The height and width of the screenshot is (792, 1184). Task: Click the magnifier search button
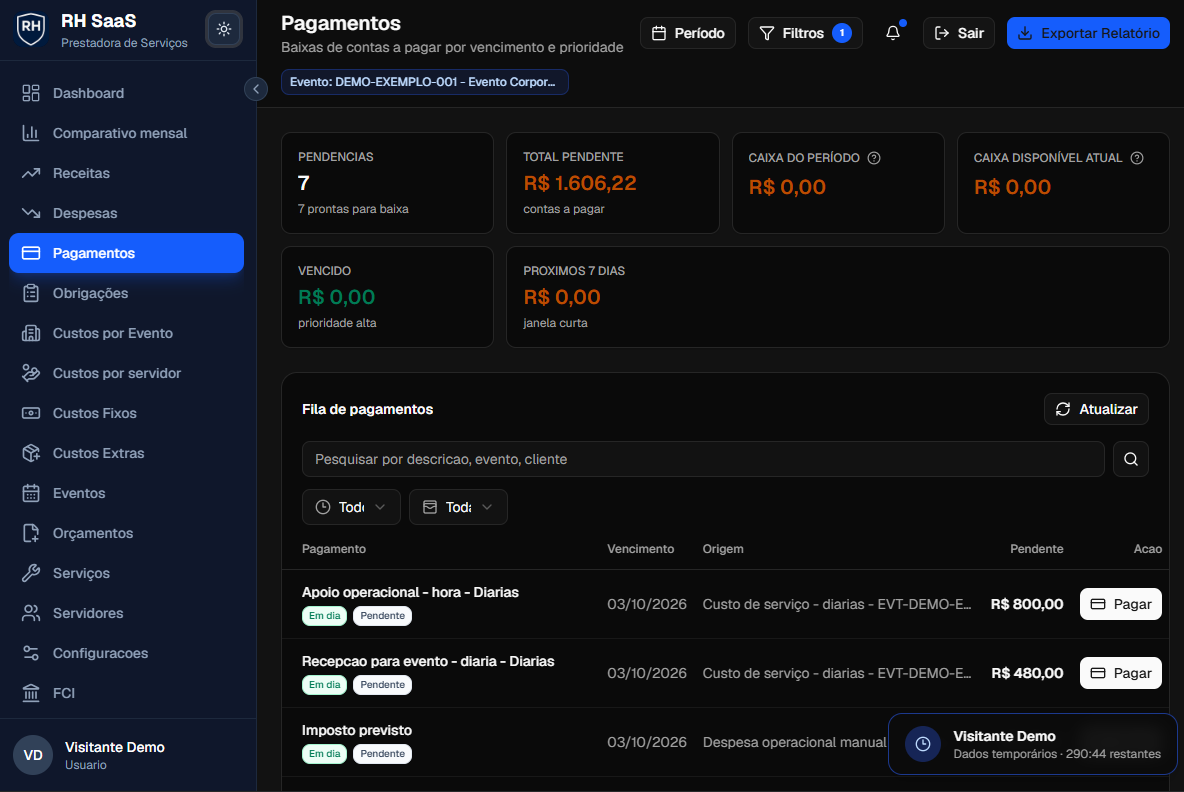pos(1131,459)
